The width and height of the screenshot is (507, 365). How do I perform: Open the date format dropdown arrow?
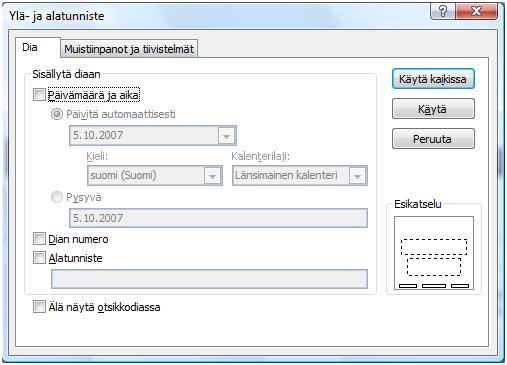pos(226,136)
